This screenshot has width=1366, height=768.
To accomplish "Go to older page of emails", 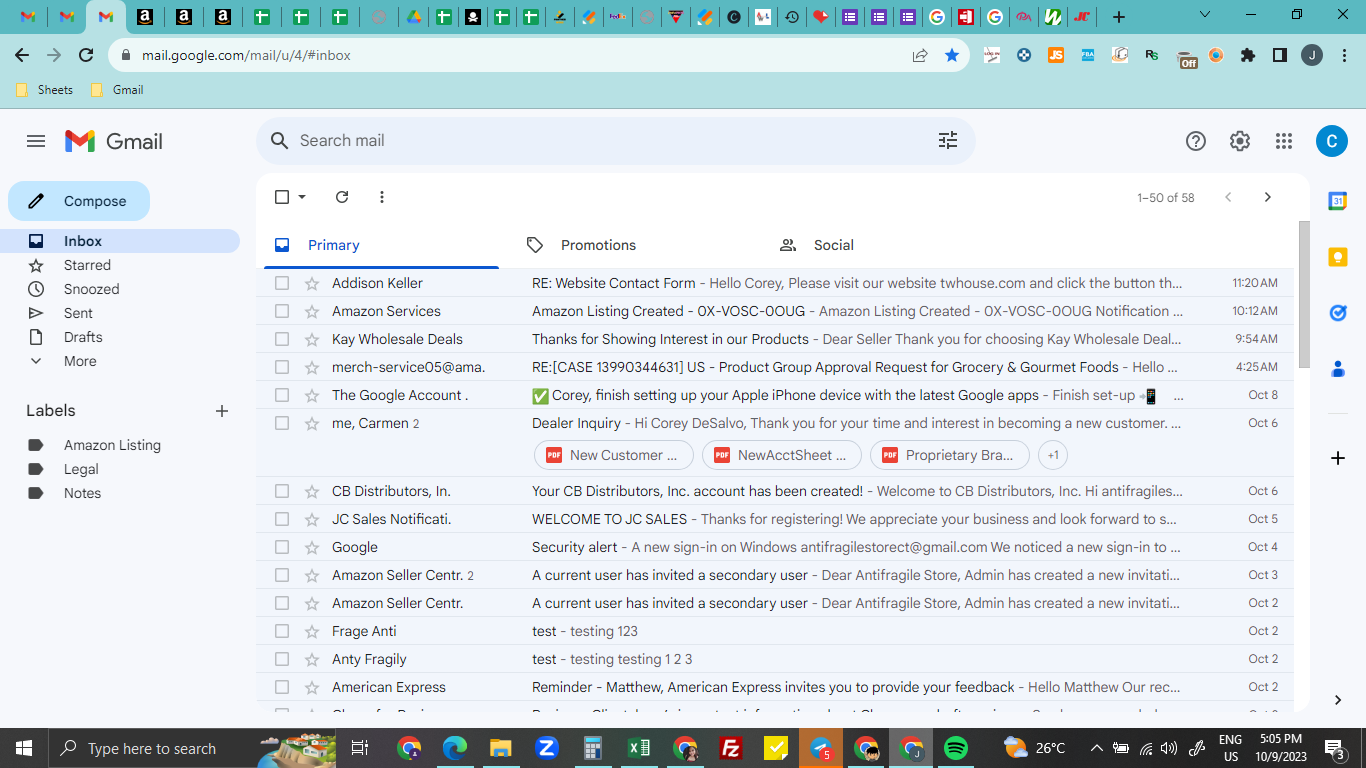I will point(1268,197).
